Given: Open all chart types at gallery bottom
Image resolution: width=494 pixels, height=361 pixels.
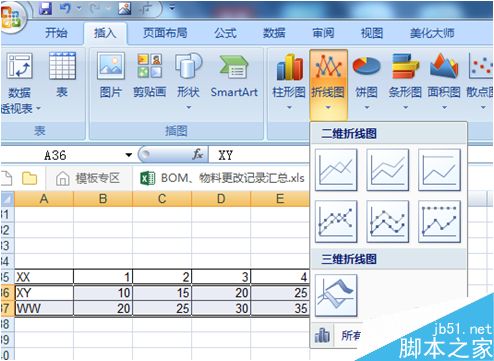Looking at the screenshot, I should [x=337, y=335].
